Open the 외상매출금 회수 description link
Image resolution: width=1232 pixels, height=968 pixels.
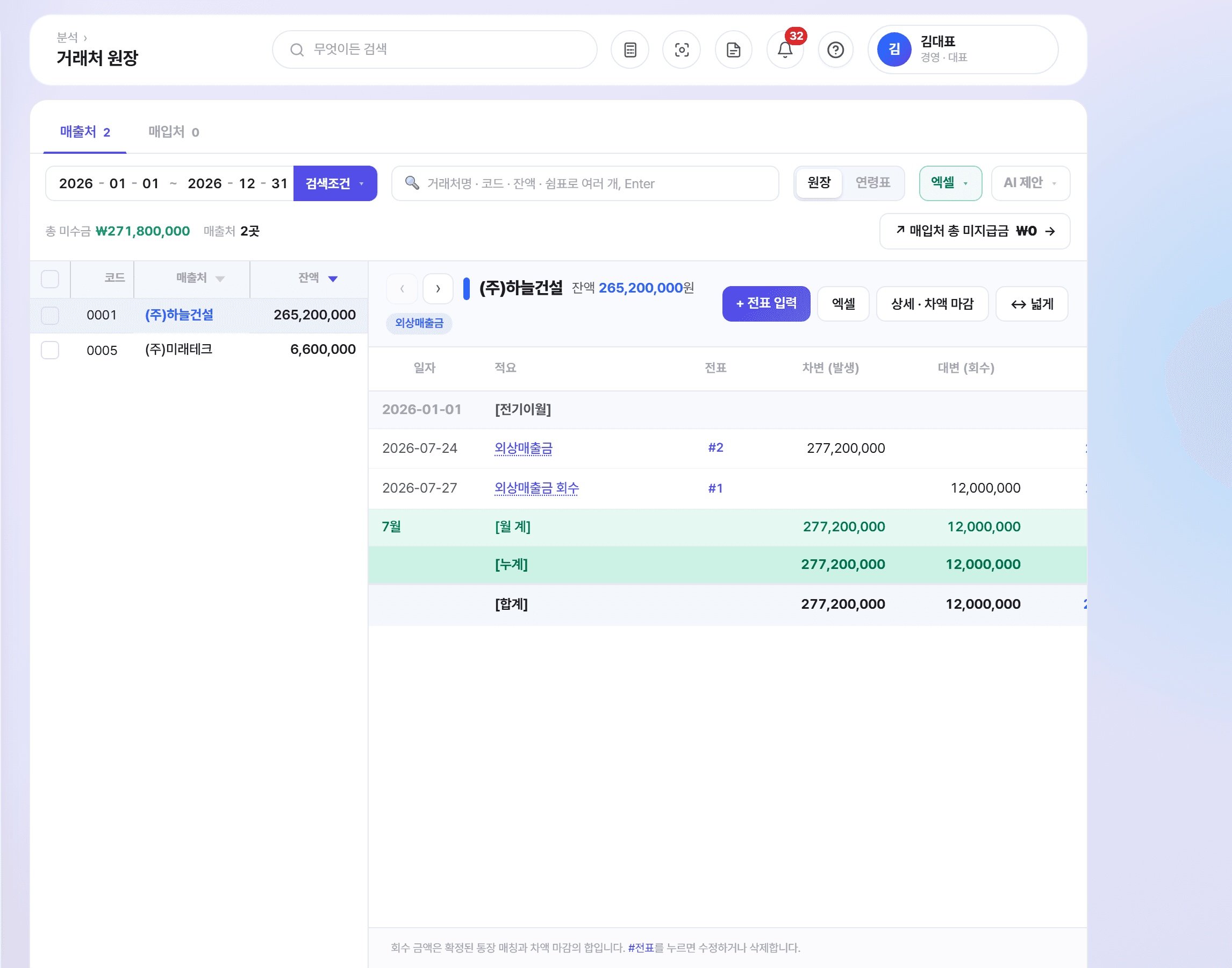[x=536, y=488]
